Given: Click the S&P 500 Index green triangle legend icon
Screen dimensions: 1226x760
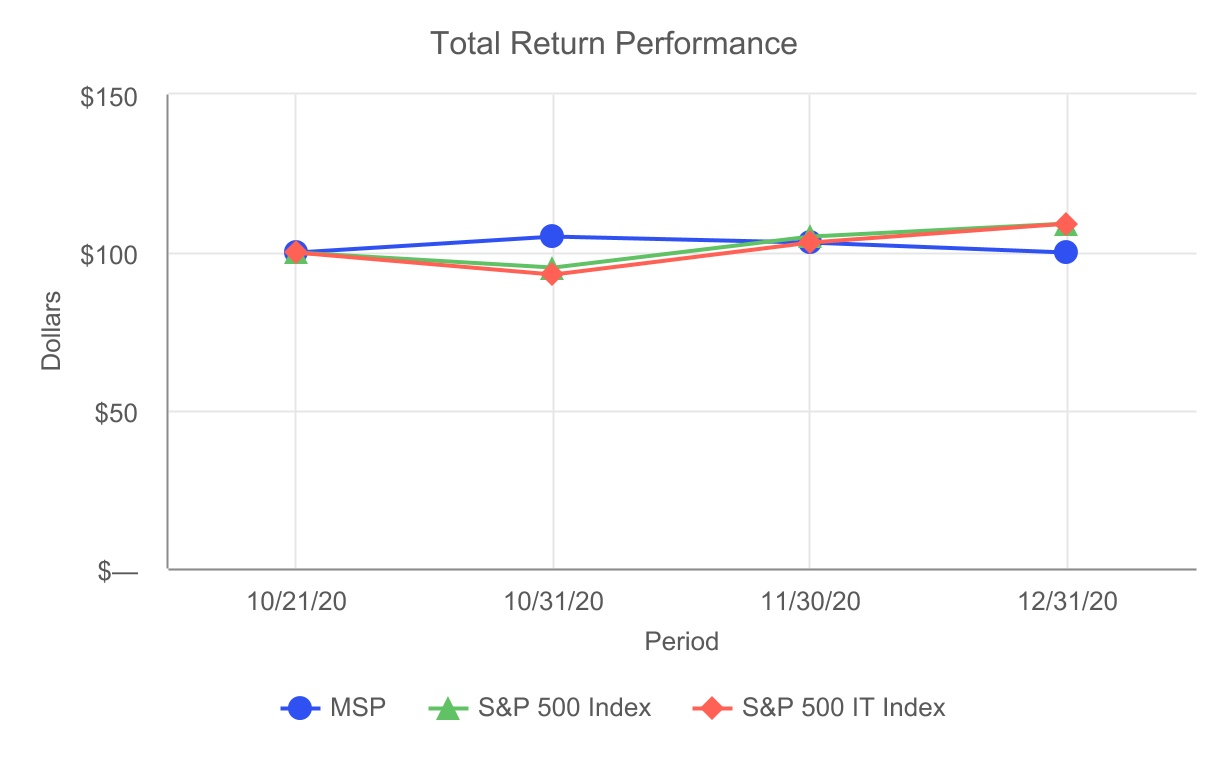Looking at the screenshot, I should pos(448,708).
